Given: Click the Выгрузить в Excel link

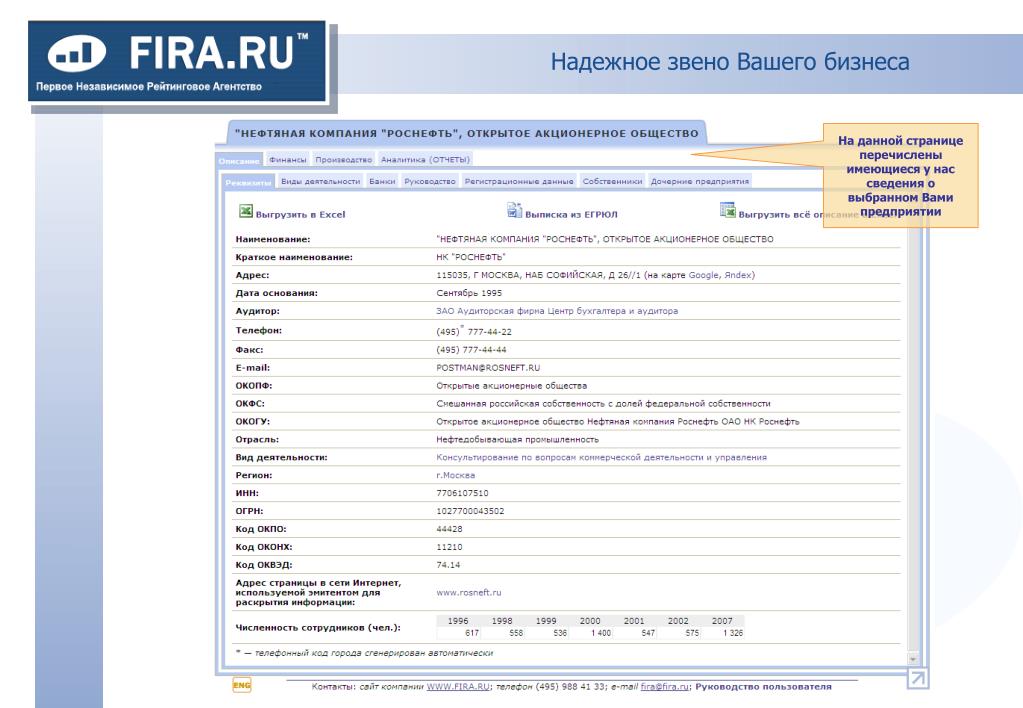Looking at the screenshot, I should pyautogui.click(x=300, y=214).
